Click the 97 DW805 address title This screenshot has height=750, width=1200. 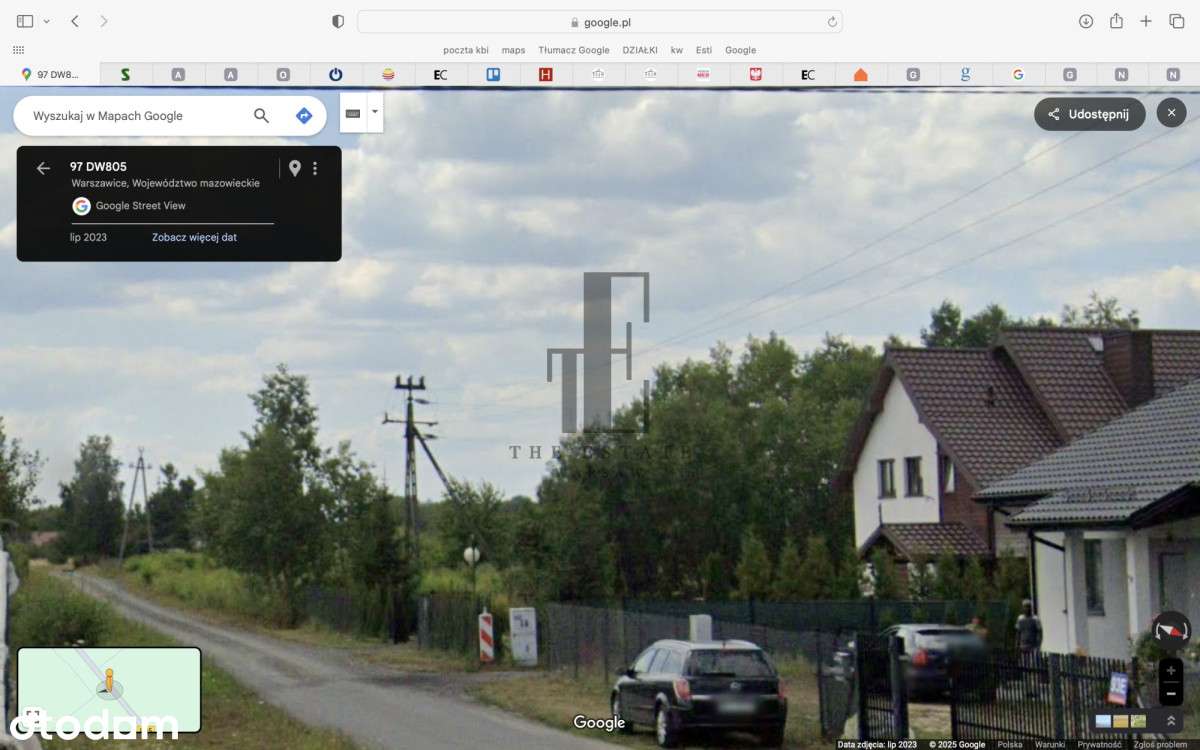pos(98,167)
